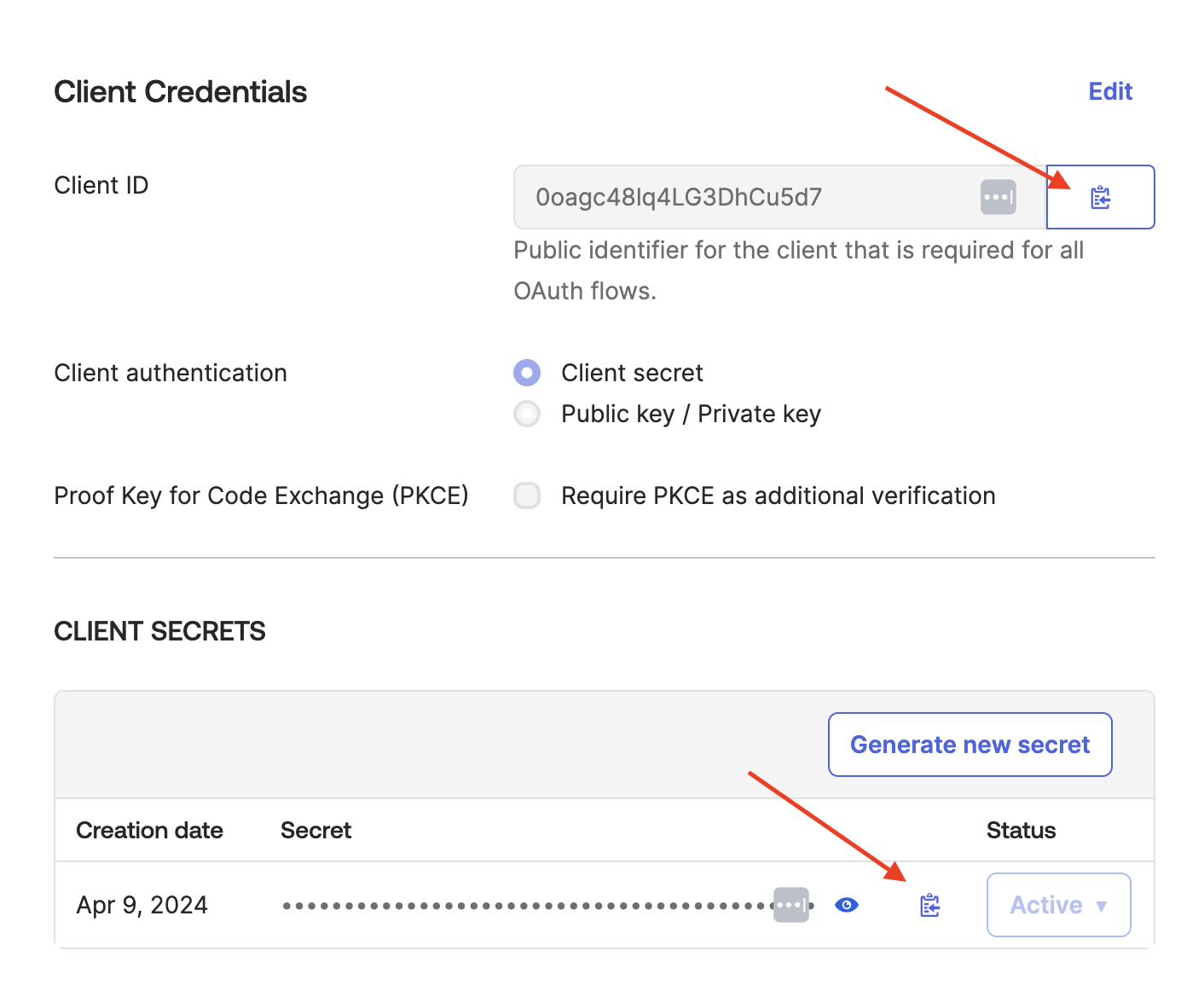The image size is (1204, 991).
Task: Click the arrow on the Active dropdown
Action: 1102,906
